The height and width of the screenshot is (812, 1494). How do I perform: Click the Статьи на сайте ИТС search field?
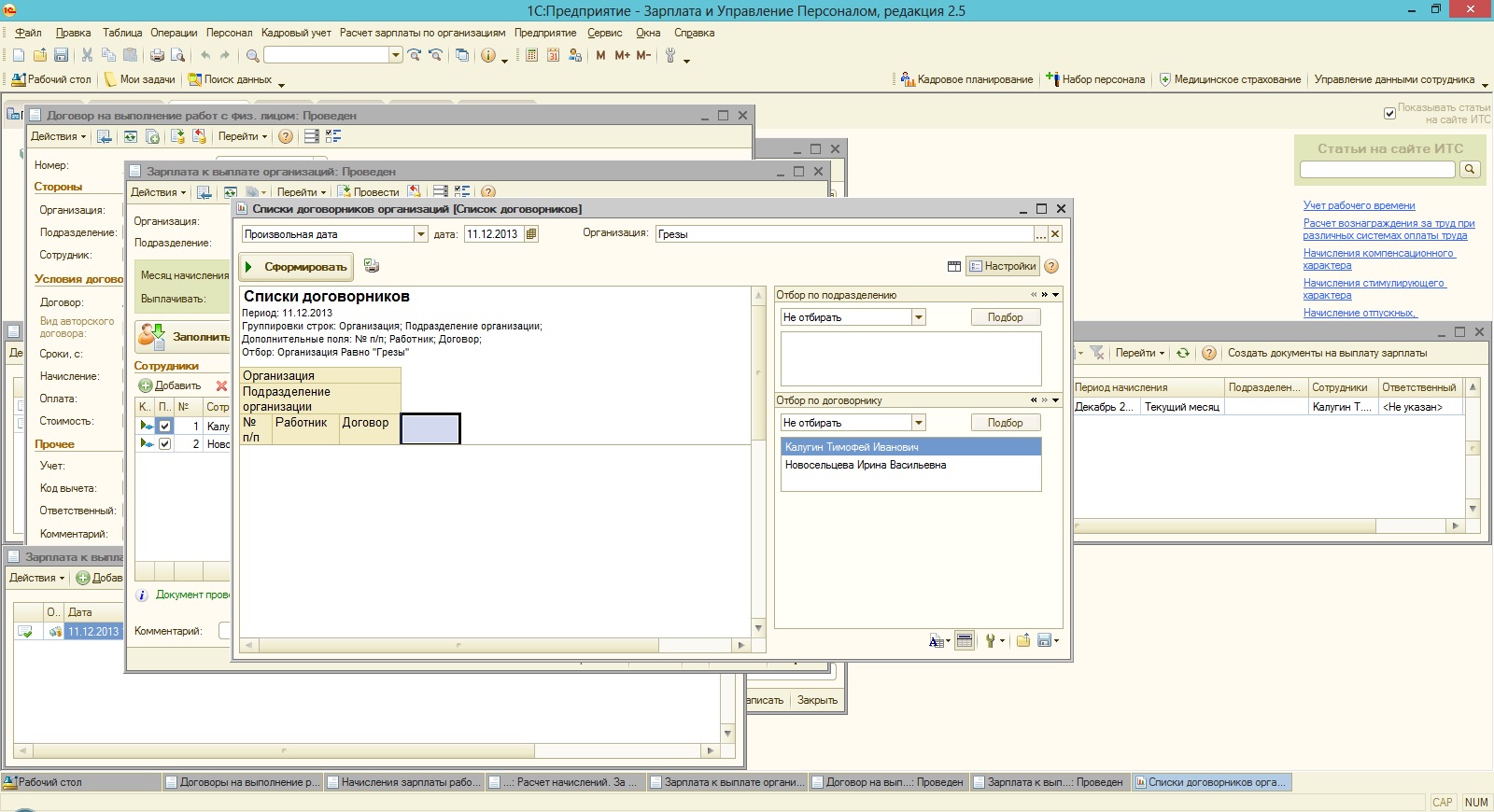1377,169
